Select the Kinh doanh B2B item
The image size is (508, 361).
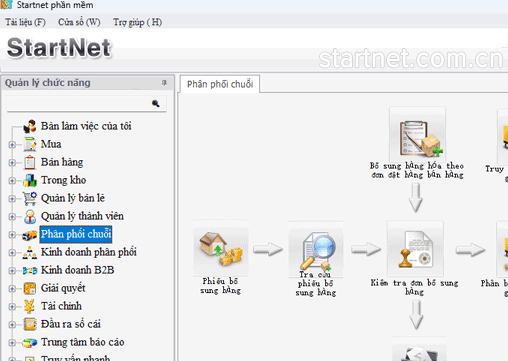77,270
